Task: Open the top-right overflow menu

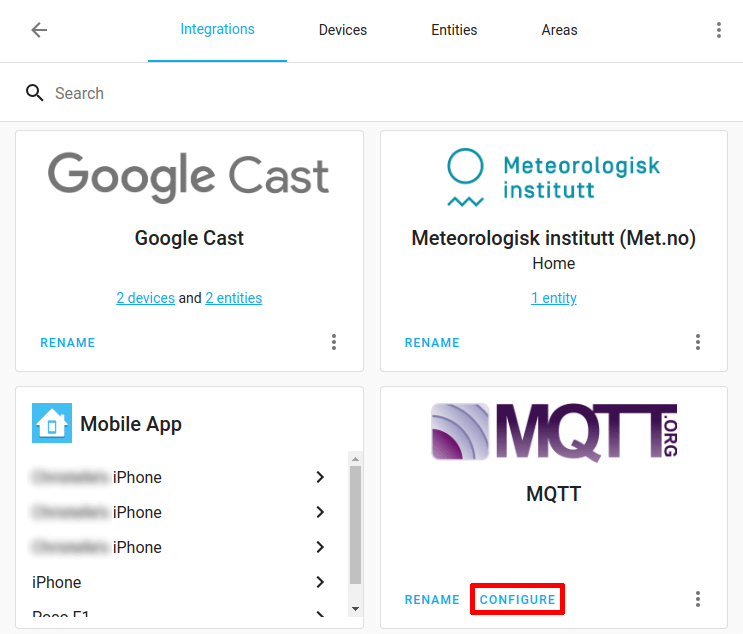Action: (718, 30)
